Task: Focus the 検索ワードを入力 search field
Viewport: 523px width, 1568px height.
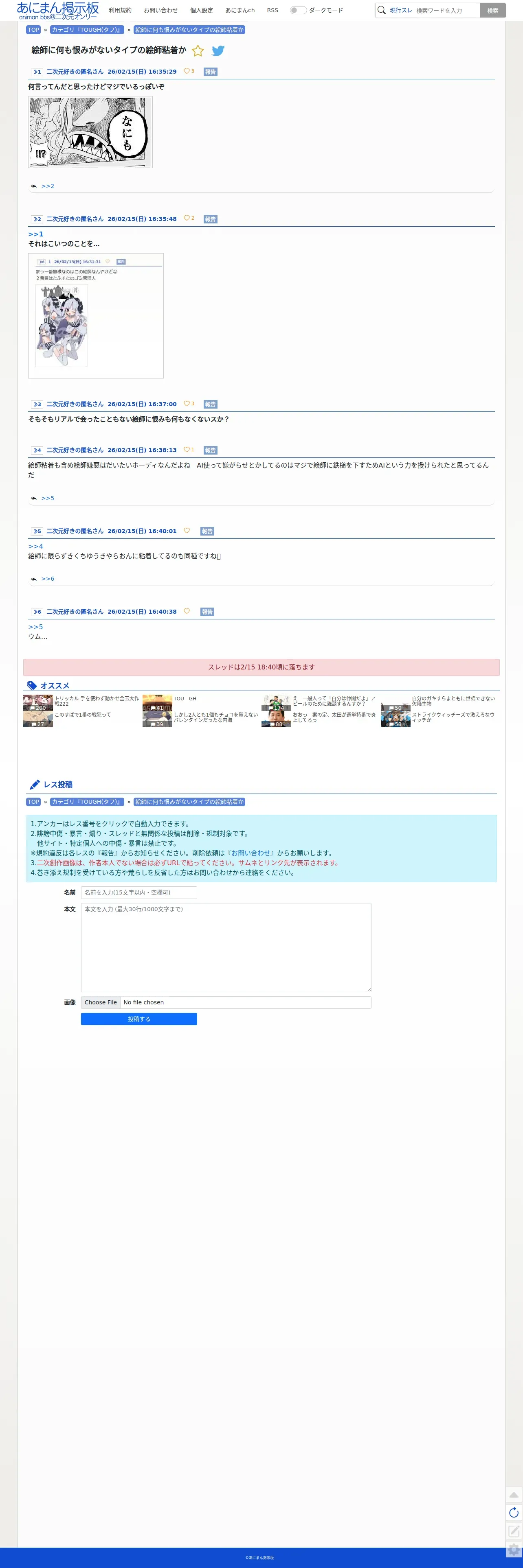Action: coord(446,10)
